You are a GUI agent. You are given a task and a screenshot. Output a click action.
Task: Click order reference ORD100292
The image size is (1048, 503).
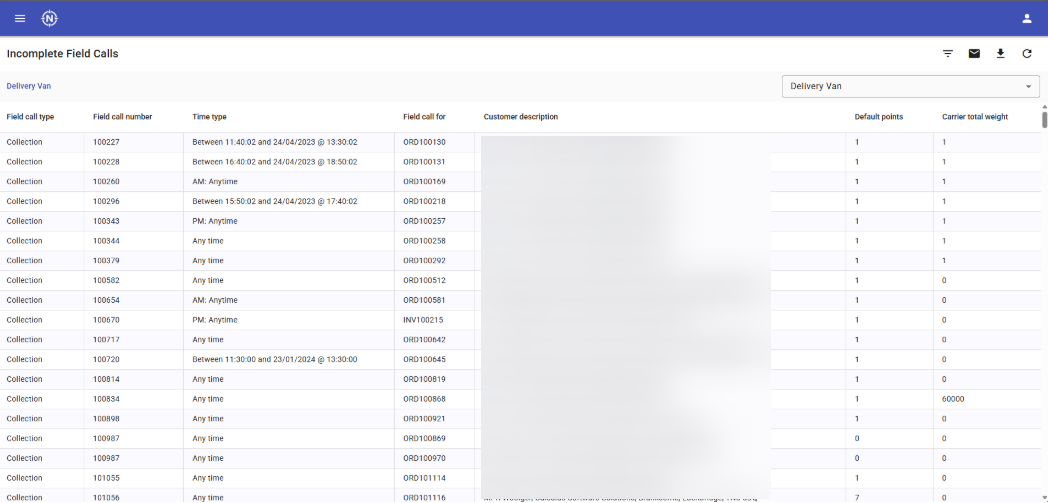coord(424,261)
